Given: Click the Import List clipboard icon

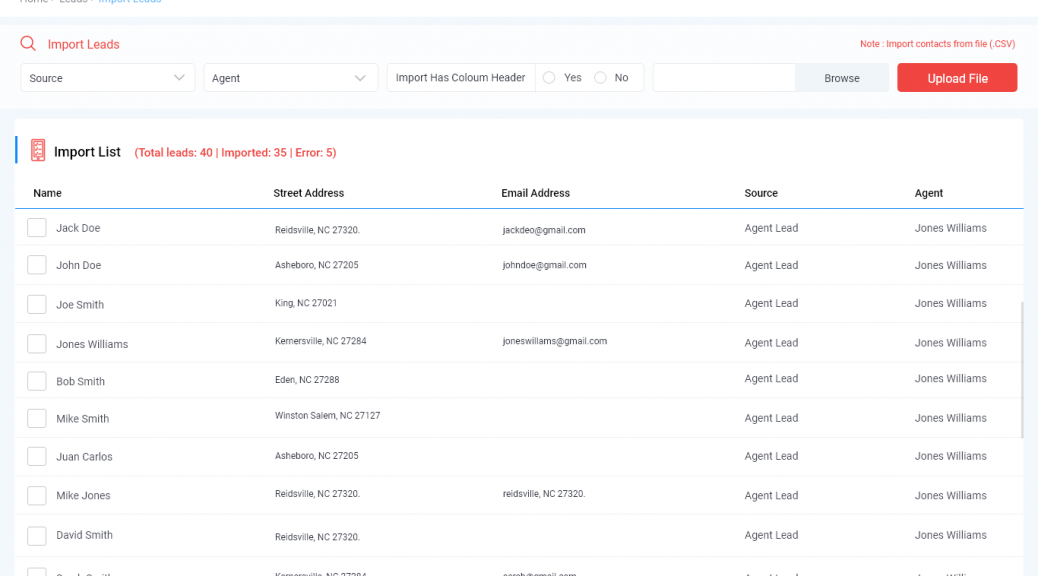Looking at the screenshot, I should 38,150.
